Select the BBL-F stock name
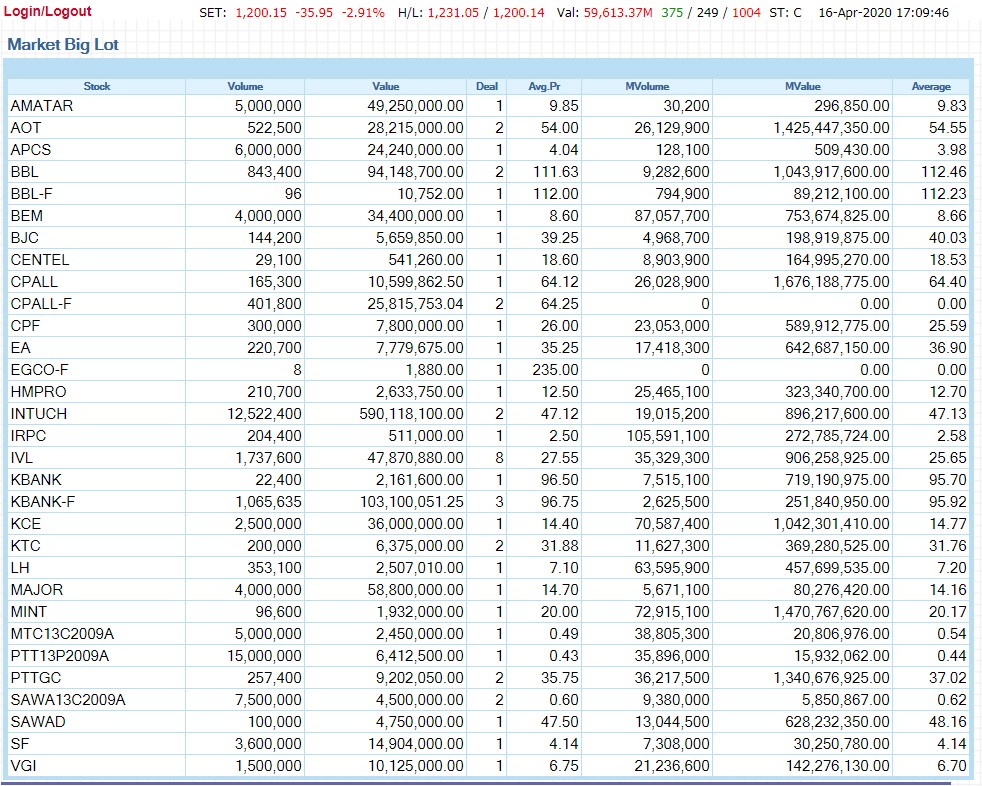The height and width of the screenshot is (786, 982). (x=31, y=194)
